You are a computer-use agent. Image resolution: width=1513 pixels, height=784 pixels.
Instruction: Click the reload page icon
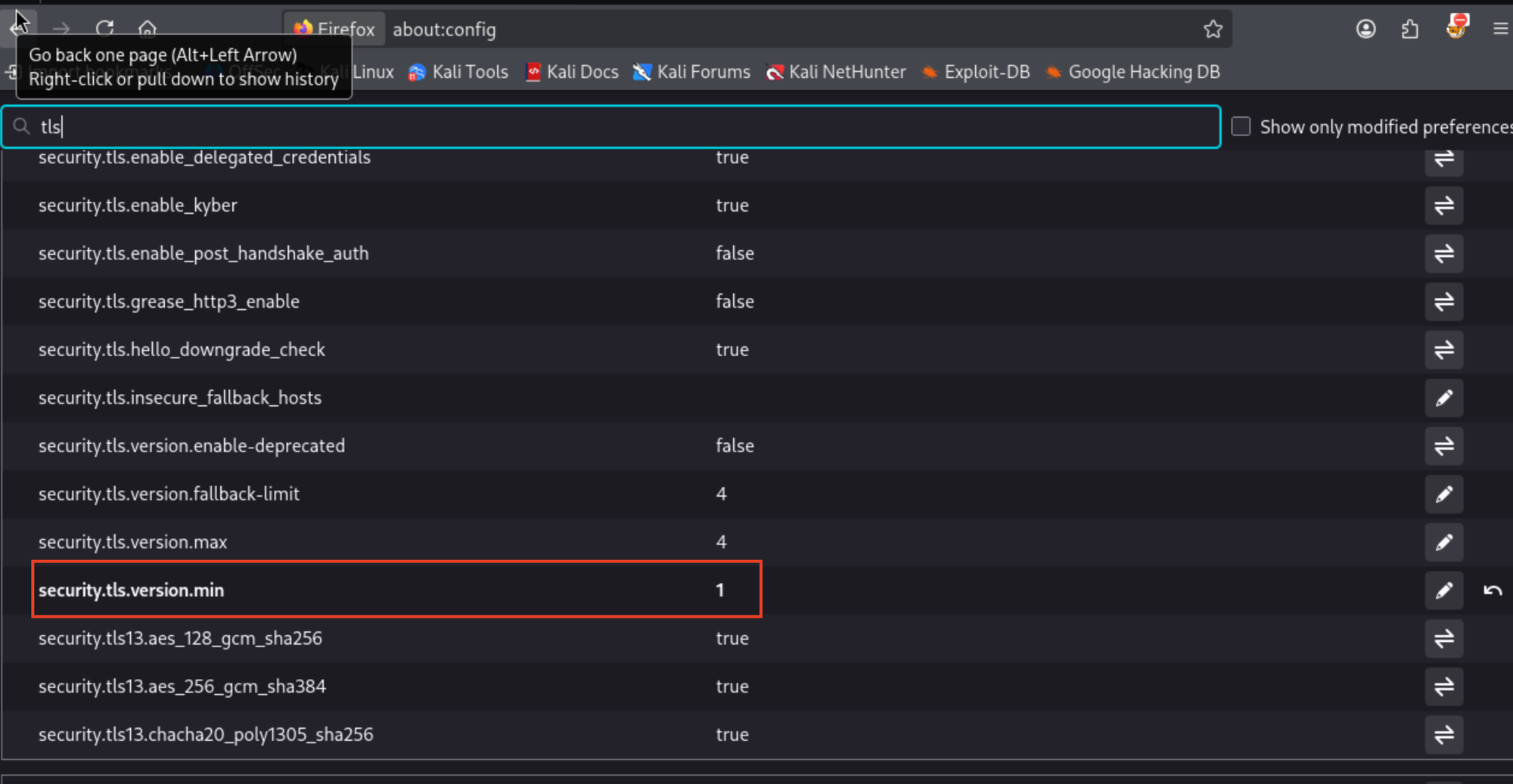[x=104, y=29]
